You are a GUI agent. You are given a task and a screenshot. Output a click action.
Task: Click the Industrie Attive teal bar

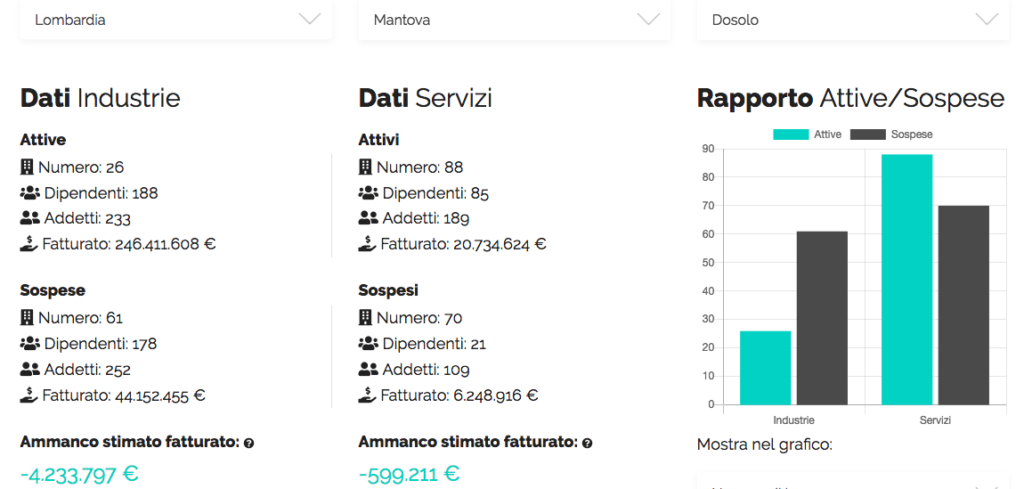(766, 367)
